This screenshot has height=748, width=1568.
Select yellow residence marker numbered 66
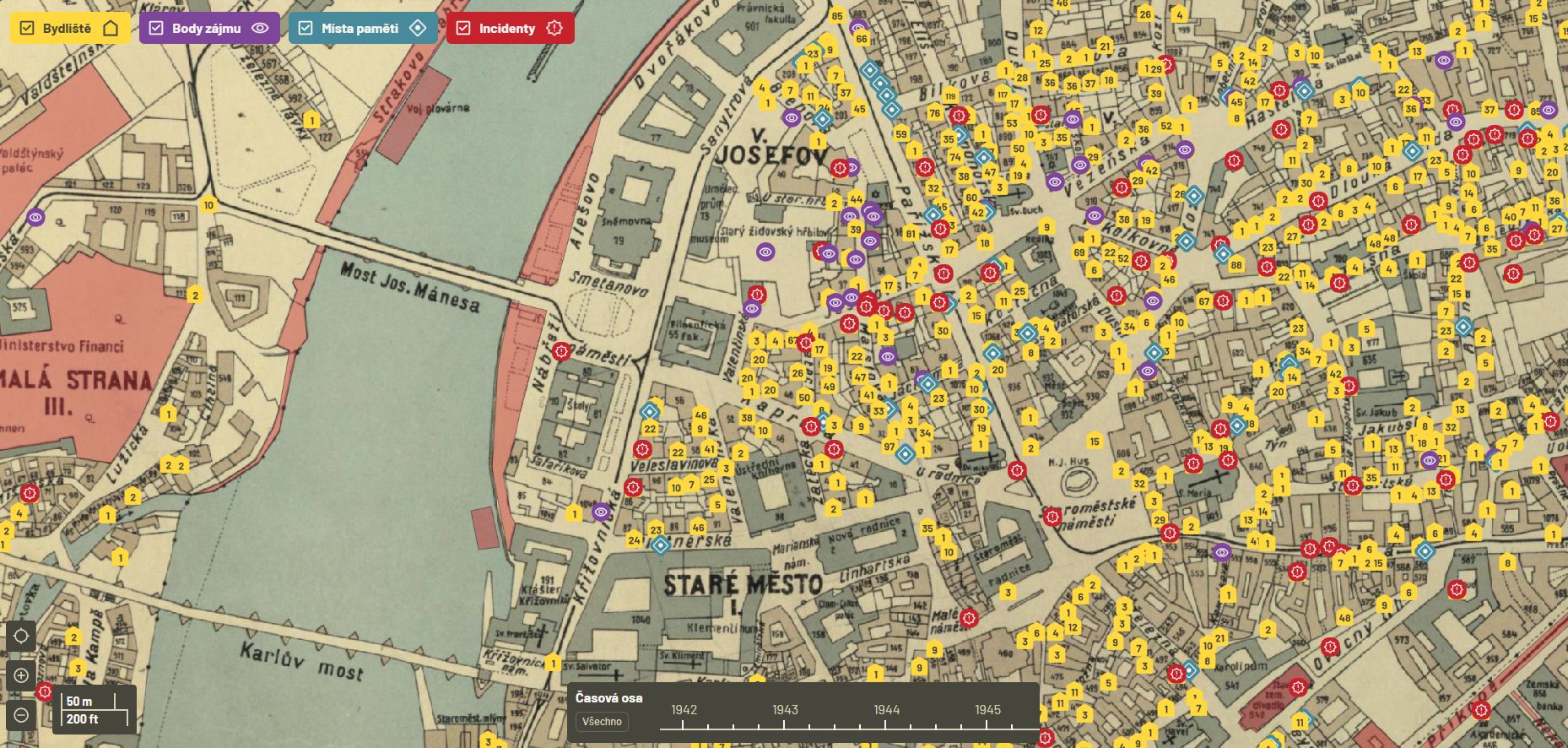pos(861,38)
